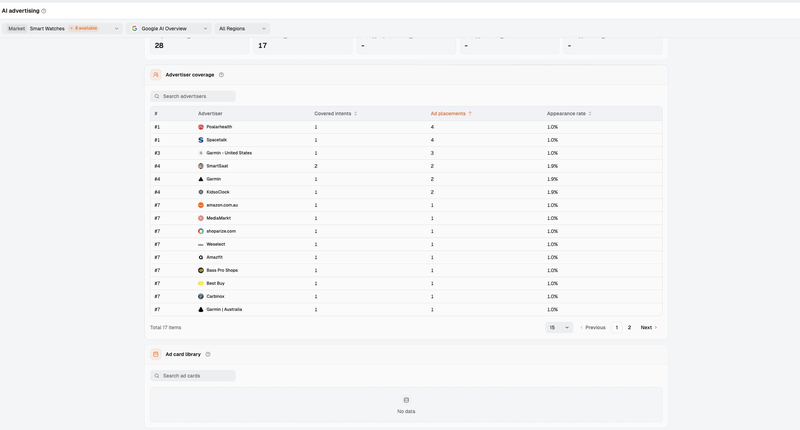Screen dimensions: 800x430
Task: Go to page 1 in pagination
Action: 616,327
